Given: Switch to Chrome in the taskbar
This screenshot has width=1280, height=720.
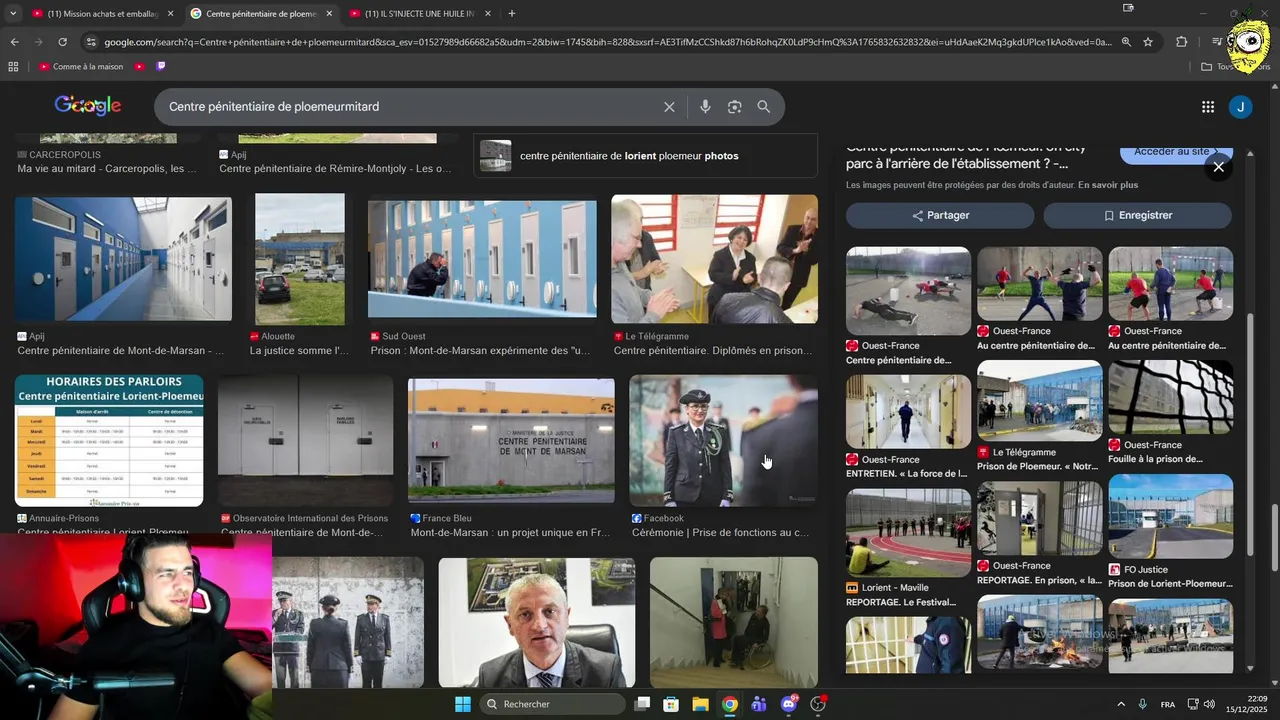Looking at the screenshot, I should [x=730, y=704].
